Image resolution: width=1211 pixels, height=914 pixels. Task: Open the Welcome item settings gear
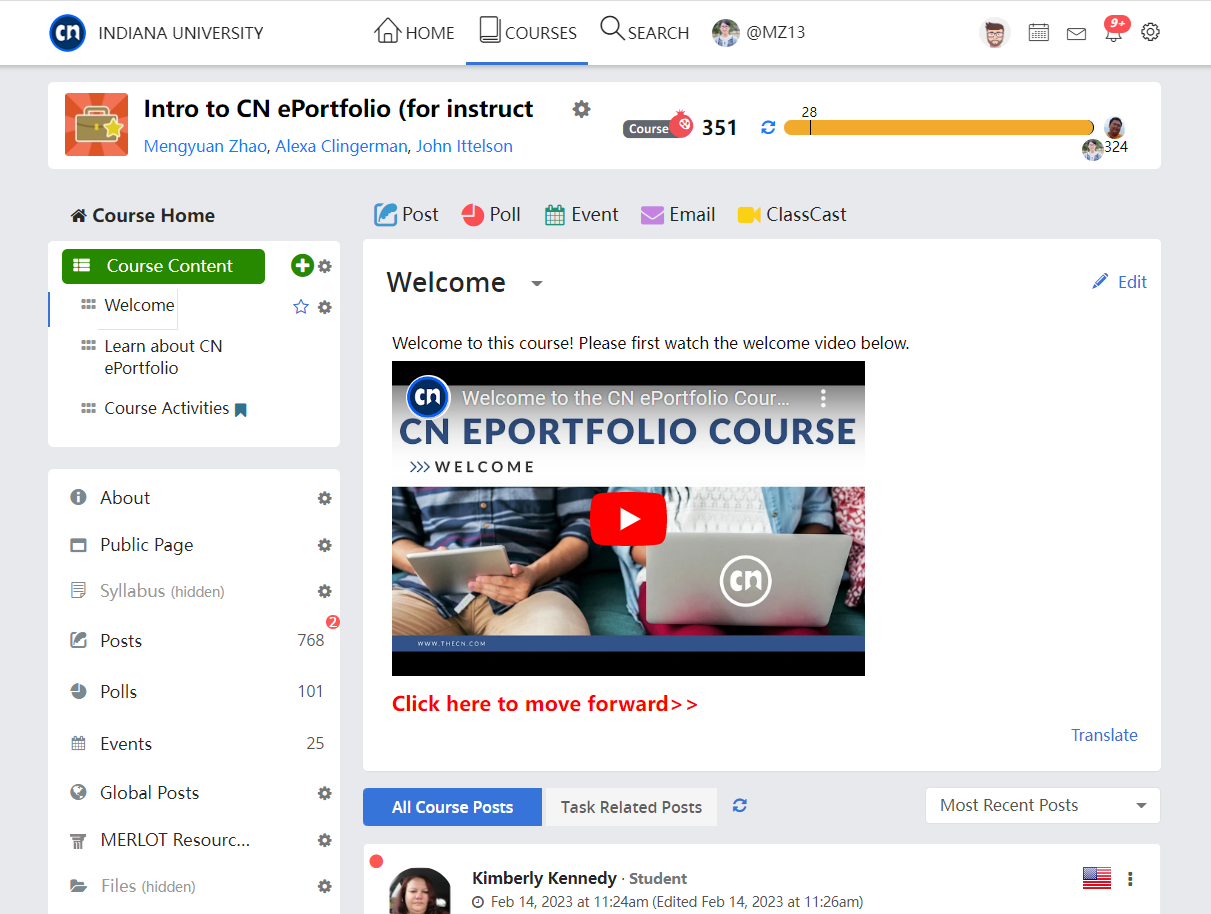[325, 307]
